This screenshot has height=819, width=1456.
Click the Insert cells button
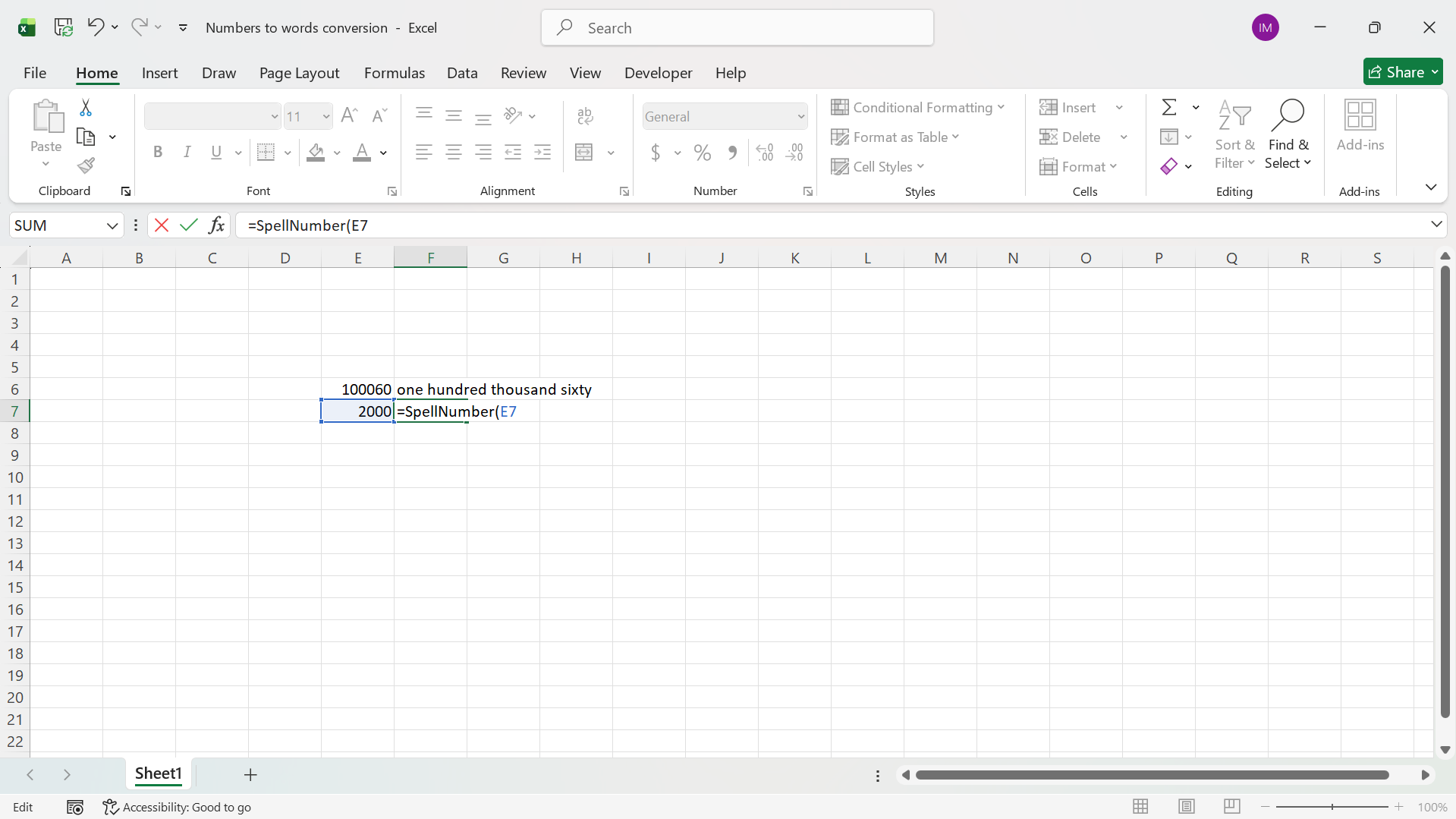[1068, 108]
